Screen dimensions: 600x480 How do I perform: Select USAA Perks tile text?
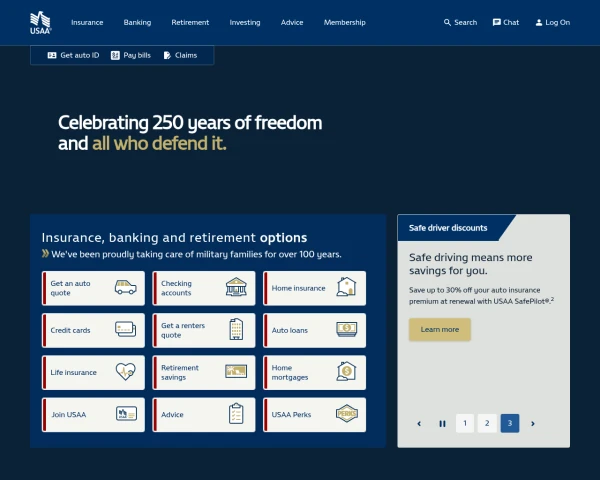pyautogui.click(x=291, y=415)
